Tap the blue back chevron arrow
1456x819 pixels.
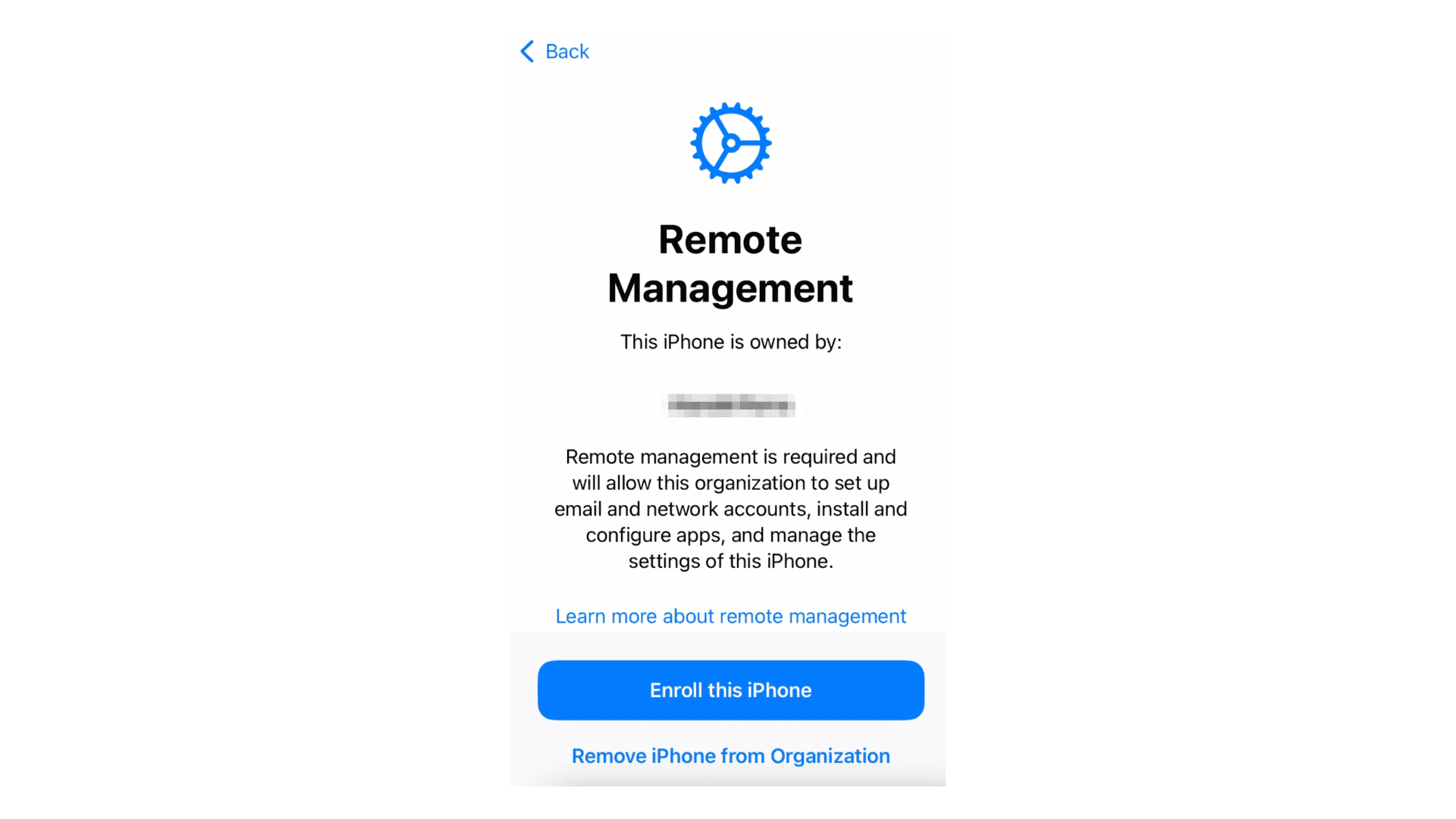[x=527, y=52]
